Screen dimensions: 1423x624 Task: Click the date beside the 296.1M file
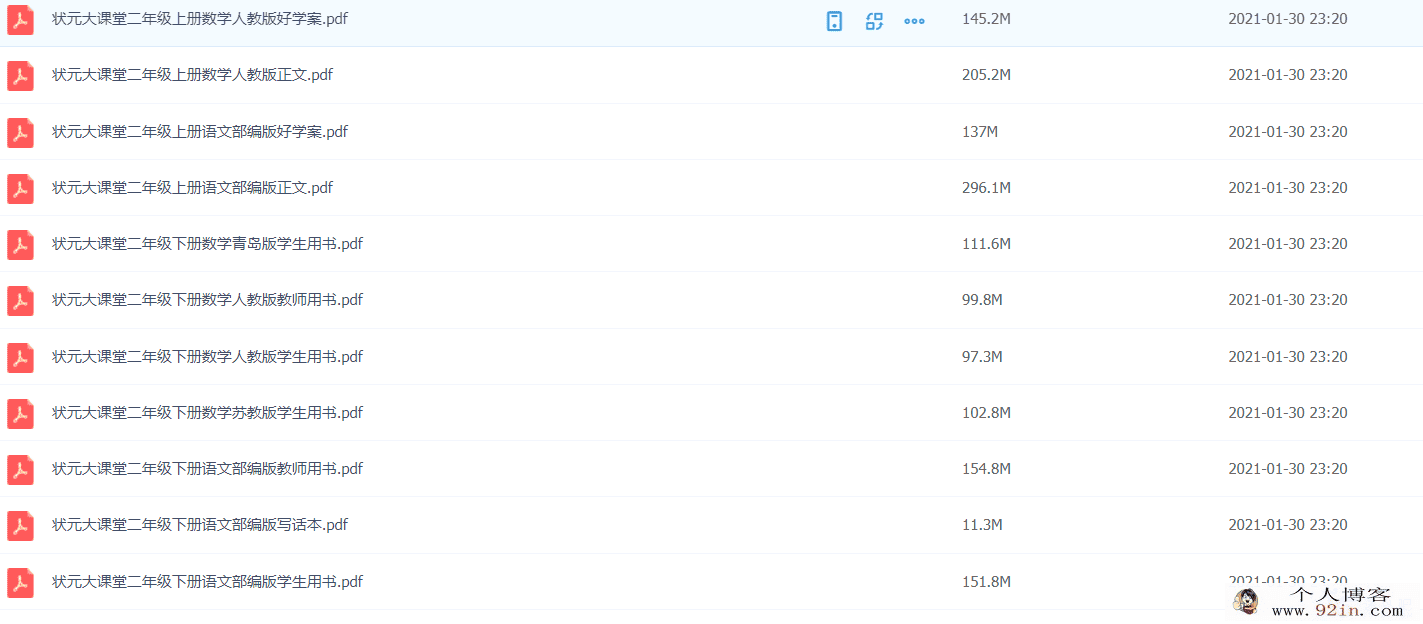click(1288, 187)
